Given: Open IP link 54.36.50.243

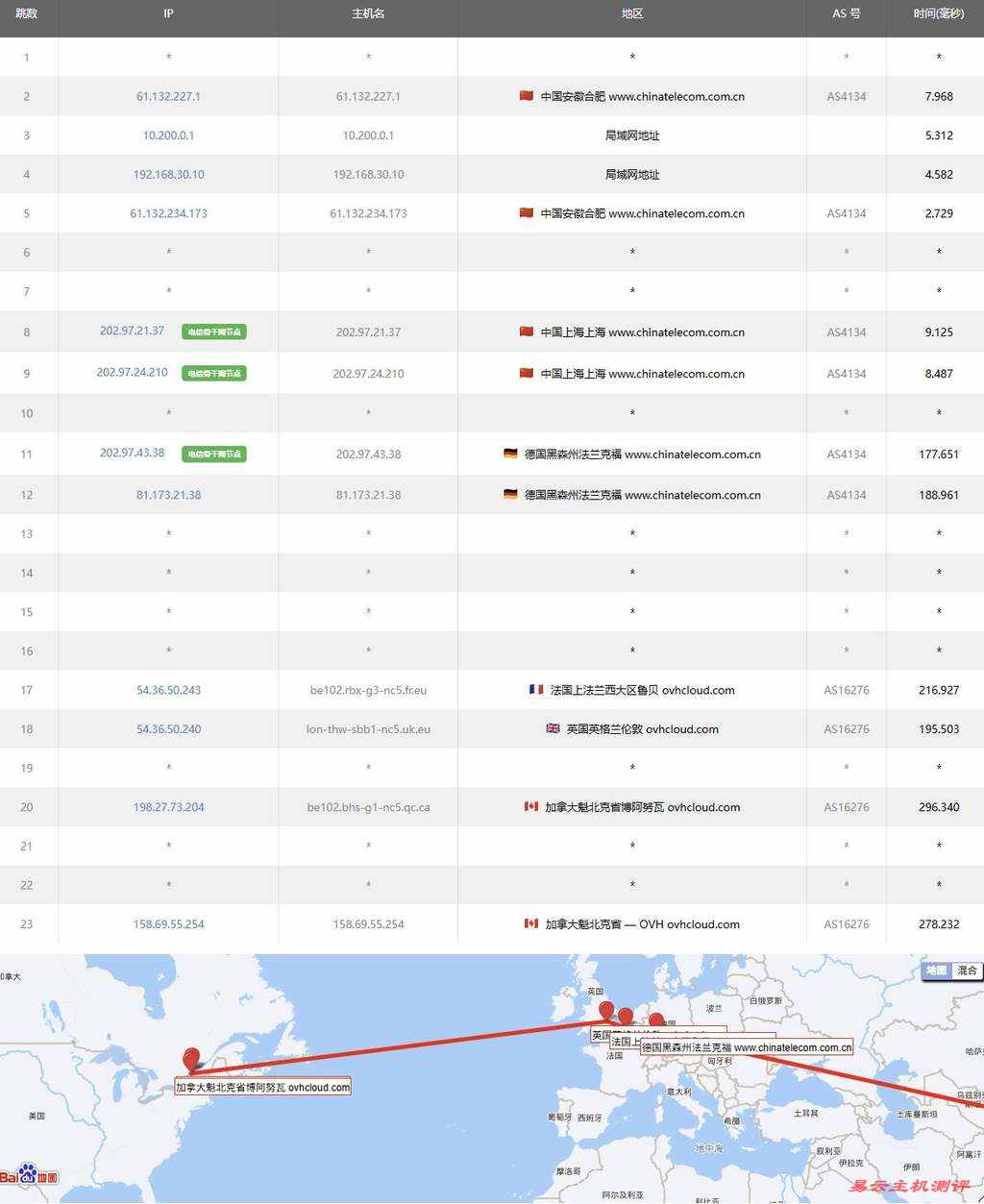Looking at the screenshot, I should pos(168,690).
